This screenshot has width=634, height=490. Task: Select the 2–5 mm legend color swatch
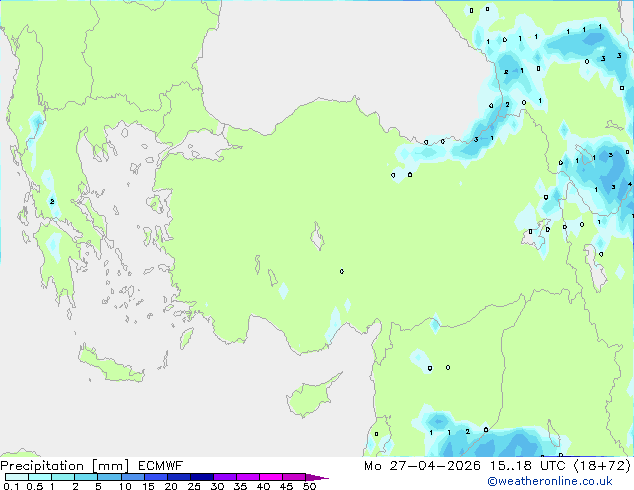coord(86,477)
